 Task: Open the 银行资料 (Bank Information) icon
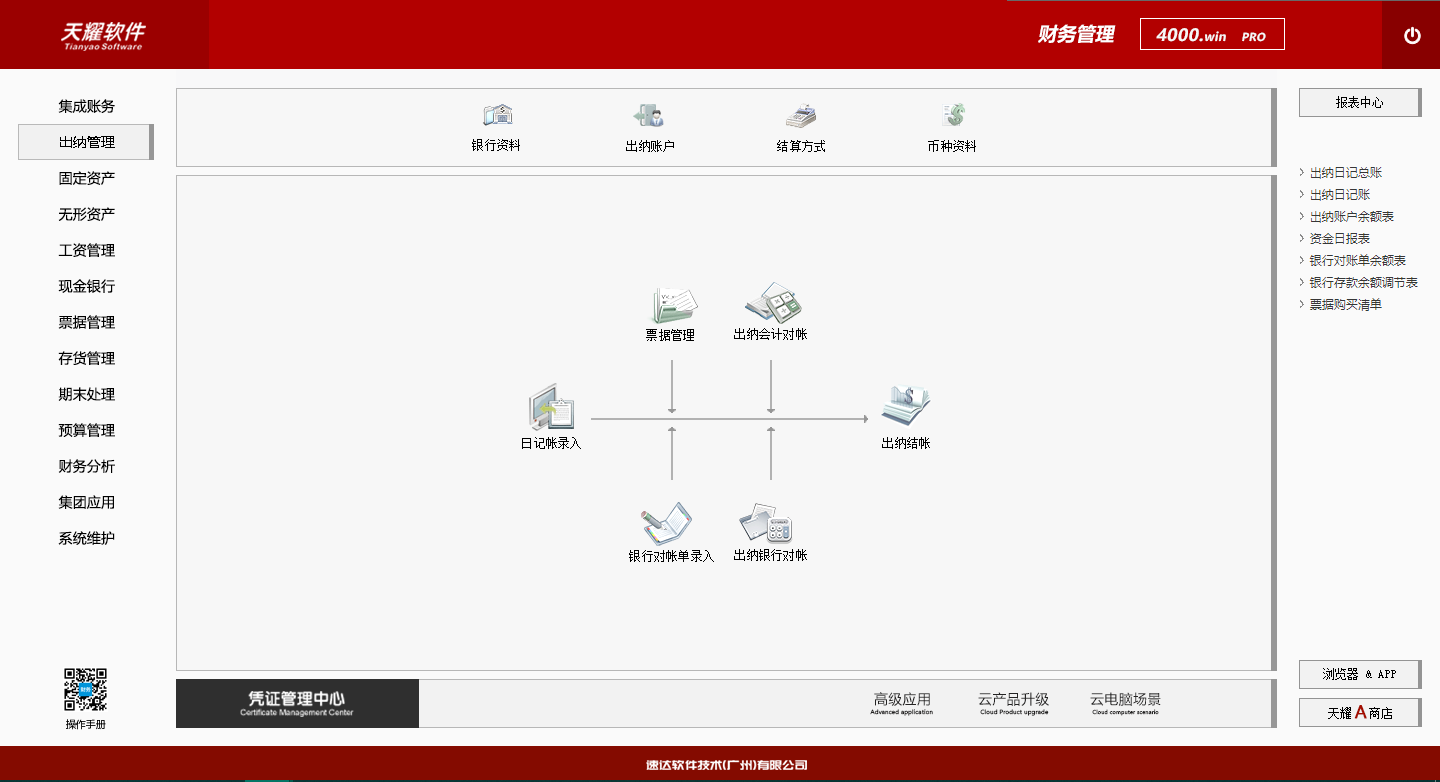[498, 125]
